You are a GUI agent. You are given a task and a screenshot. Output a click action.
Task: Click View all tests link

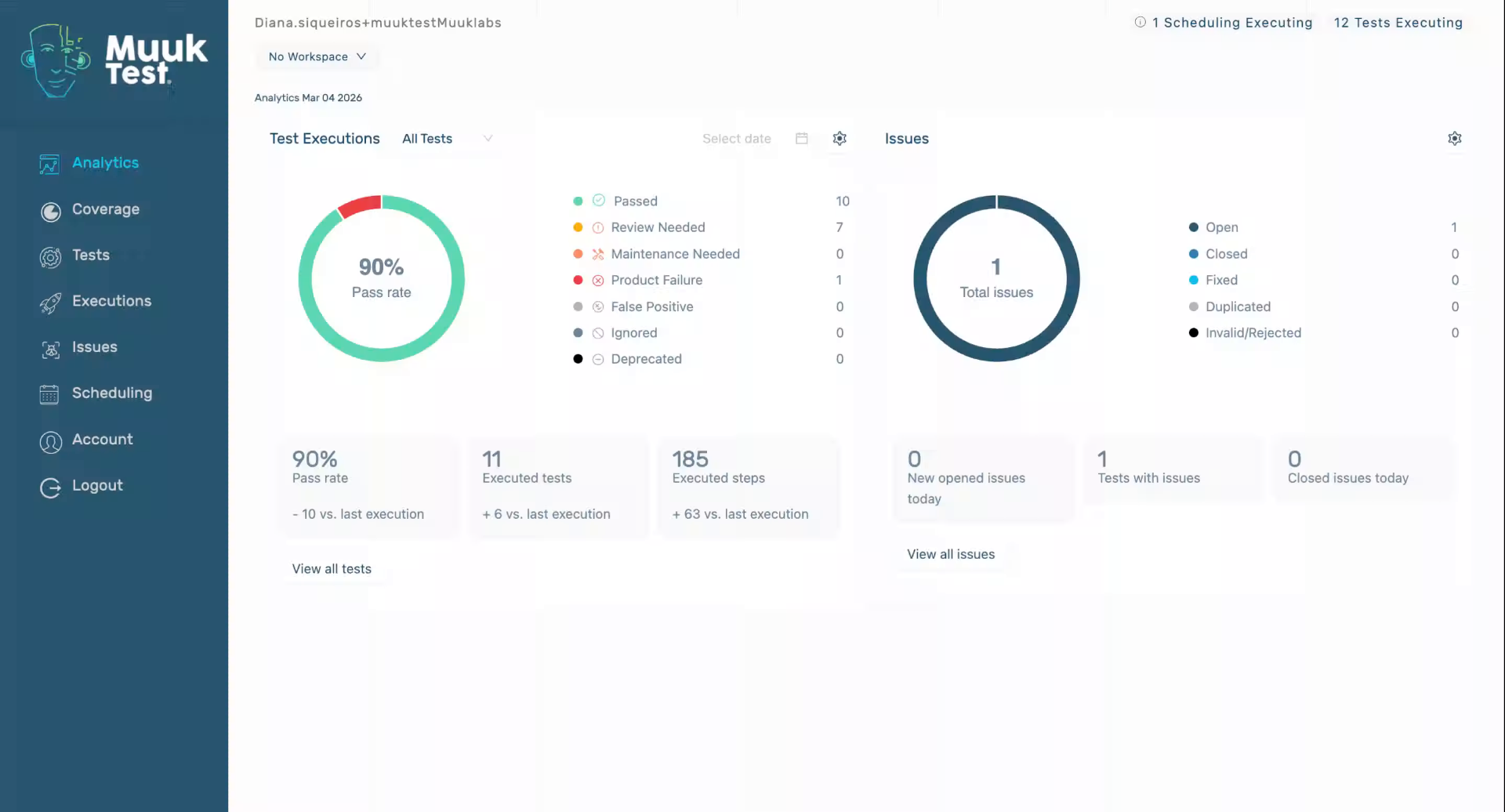(332, 568)
